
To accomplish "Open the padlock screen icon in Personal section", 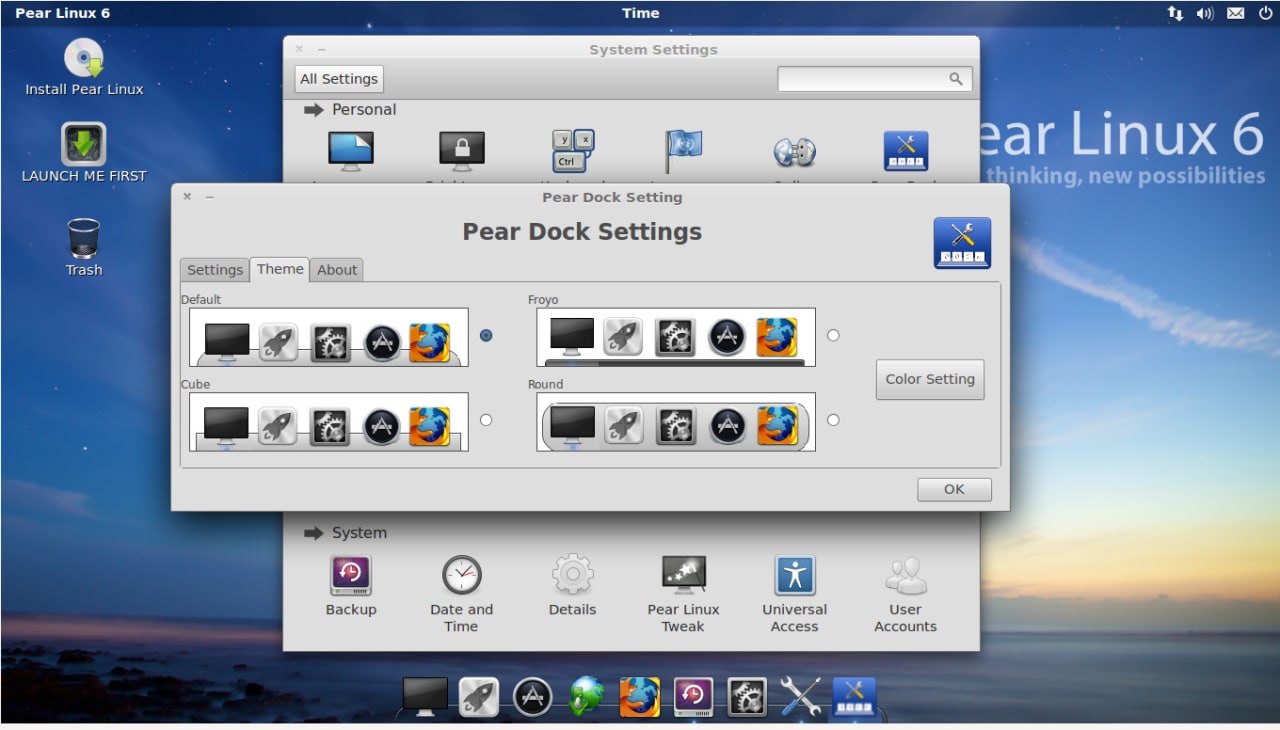I will tap(462, 152).
